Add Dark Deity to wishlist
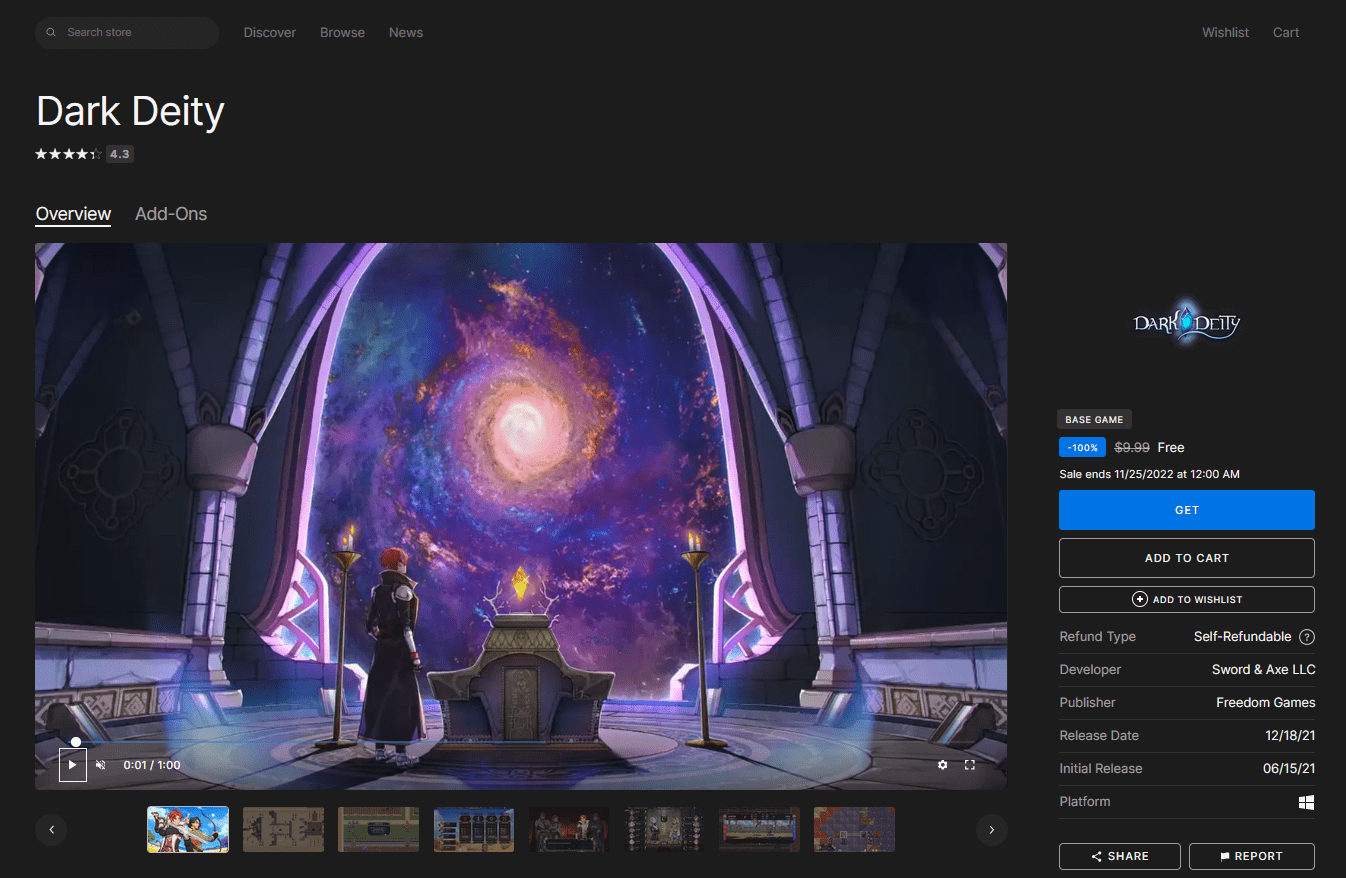The image size is (1346, 878). pos(1187,599)
